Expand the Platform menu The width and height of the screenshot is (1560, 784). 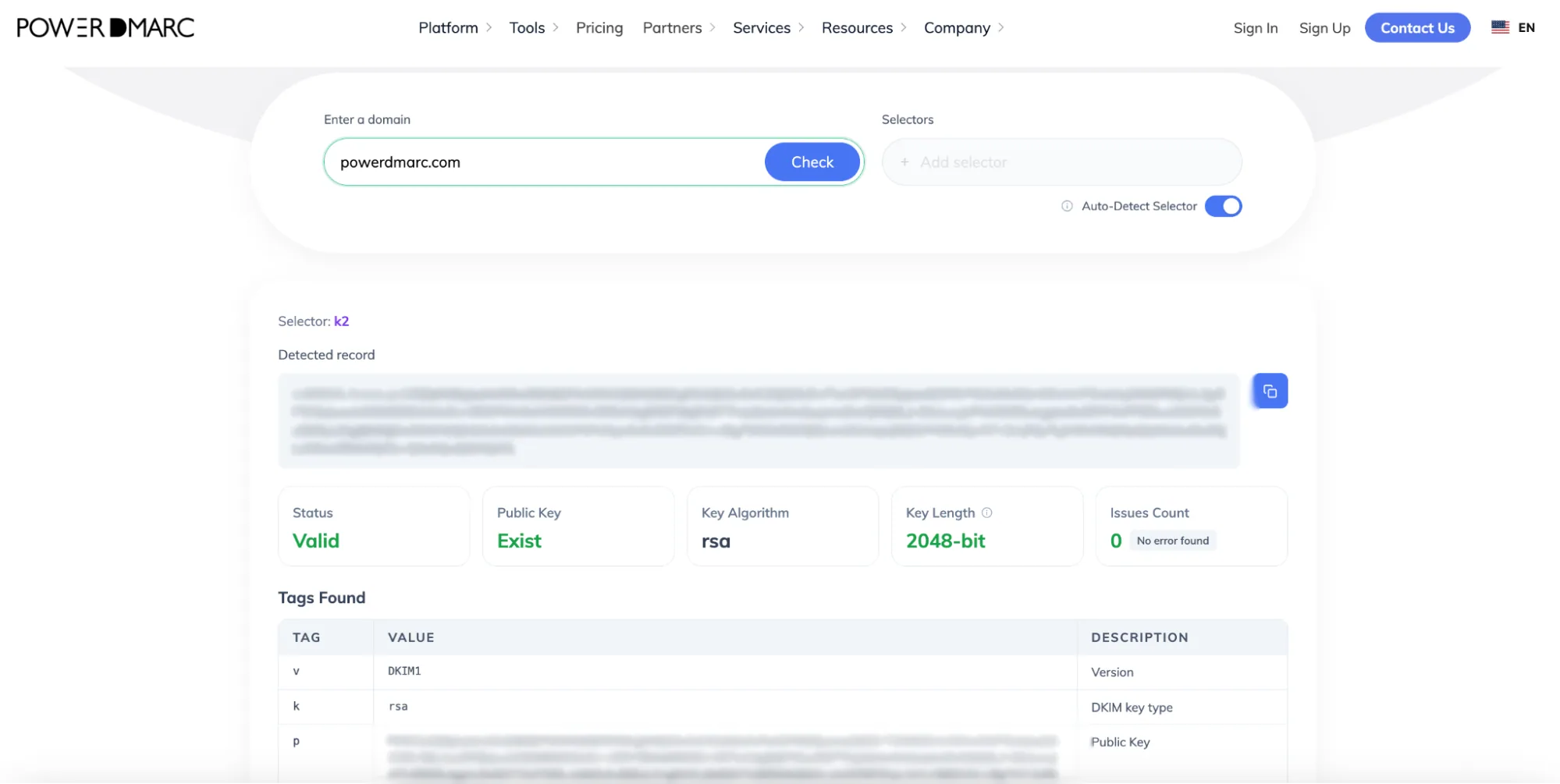pos(455,27)
